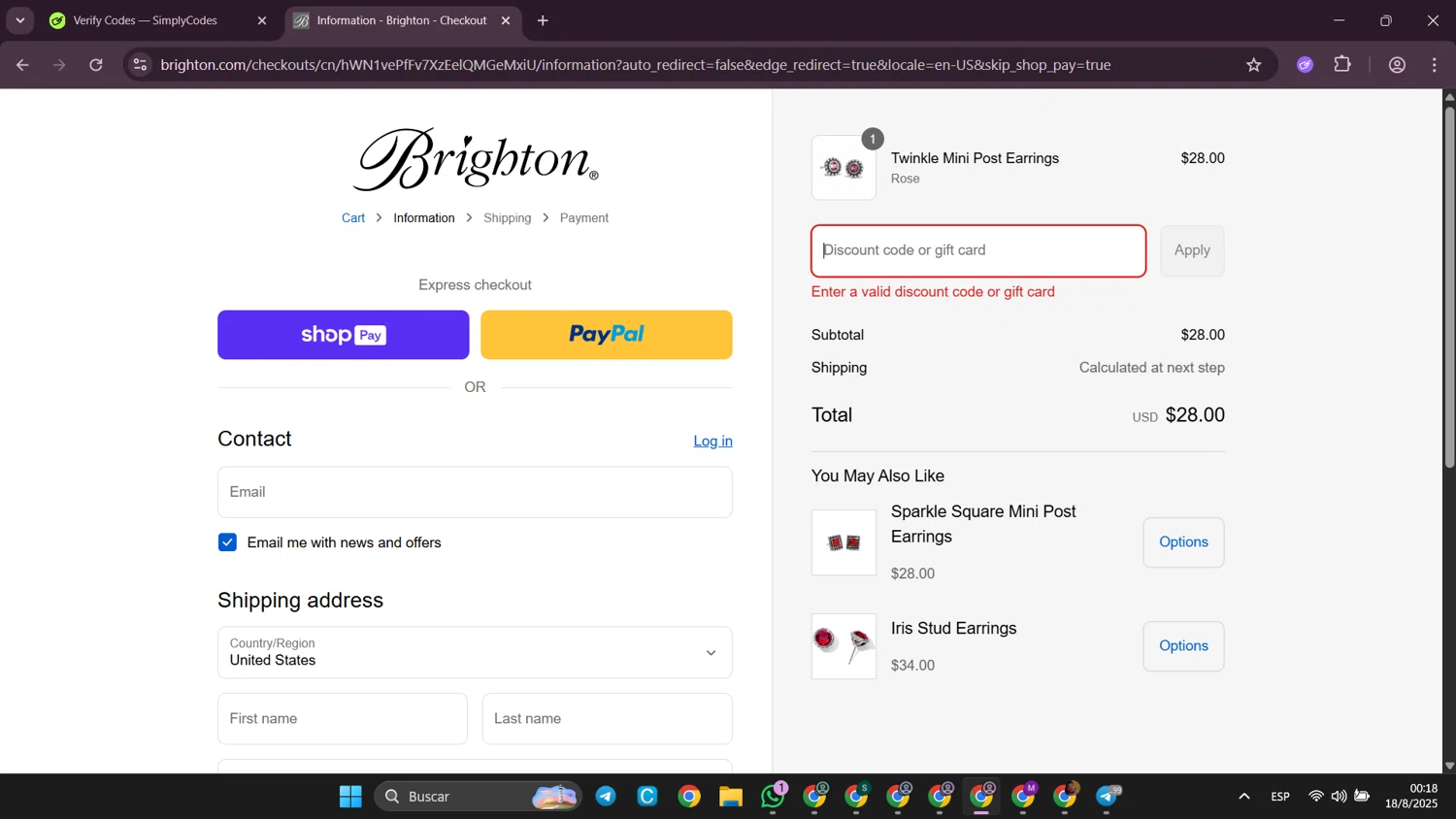Click the First name field
Viewport: 1456px width, 819px height.
pyautogui.click(x=343, y=719)
